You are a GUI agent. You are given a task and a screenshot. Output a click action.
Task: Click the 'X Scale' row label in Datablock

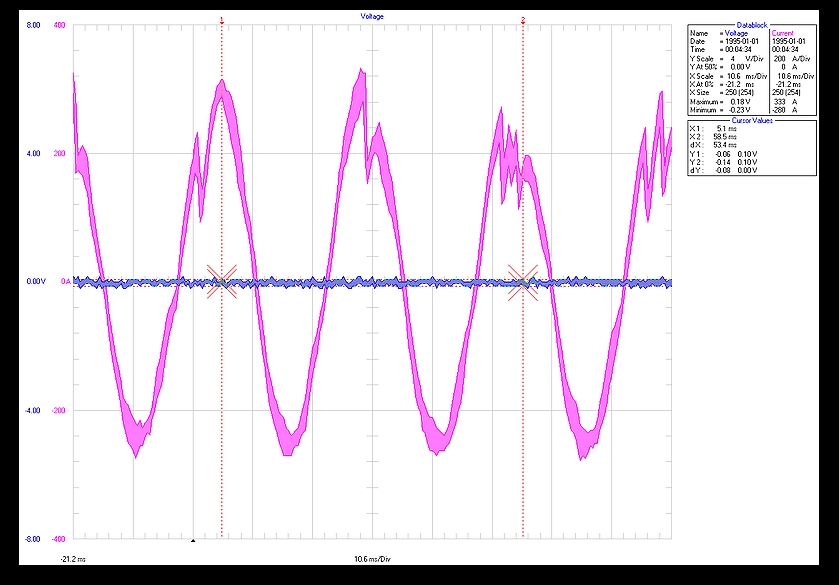point(701,77)
